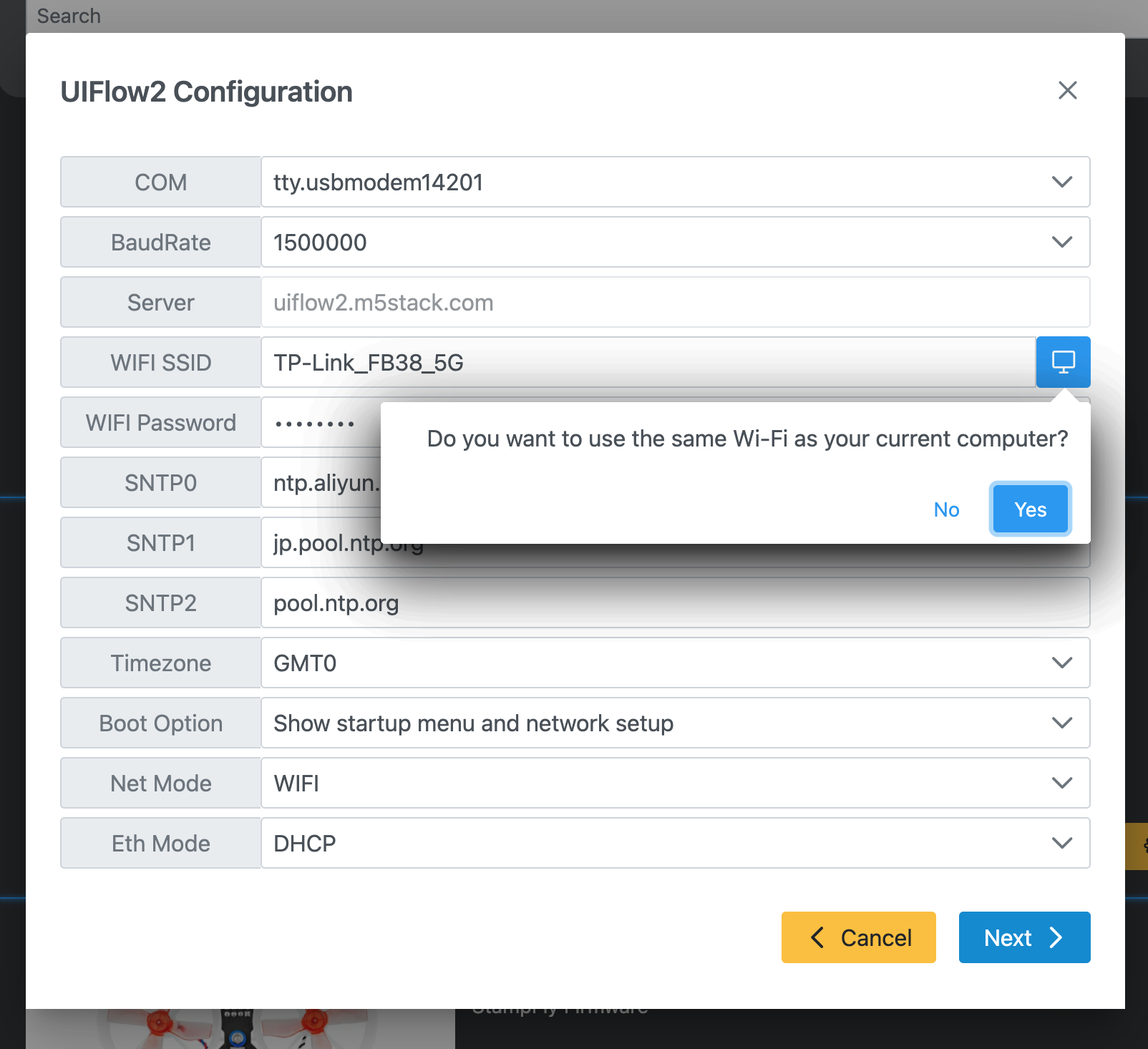The height and width of the screenshot is (1049, 1148).
Task: Focus the WIFI Password field
Action: (x=320, y=423)
